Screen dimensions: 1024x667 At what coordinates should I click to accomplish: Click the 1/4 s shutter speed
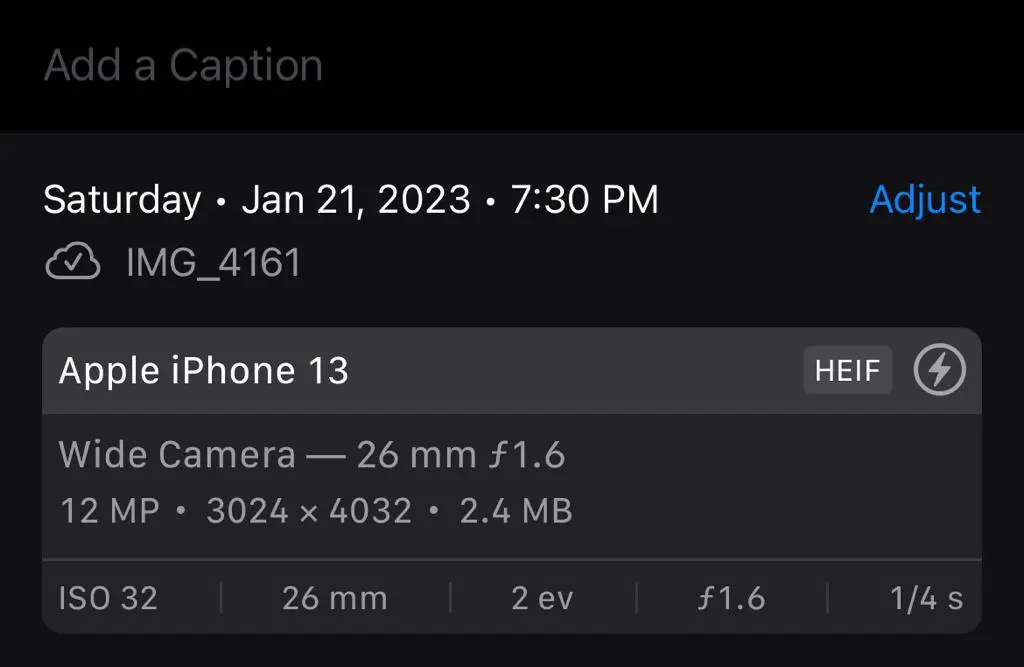point(926,598)
